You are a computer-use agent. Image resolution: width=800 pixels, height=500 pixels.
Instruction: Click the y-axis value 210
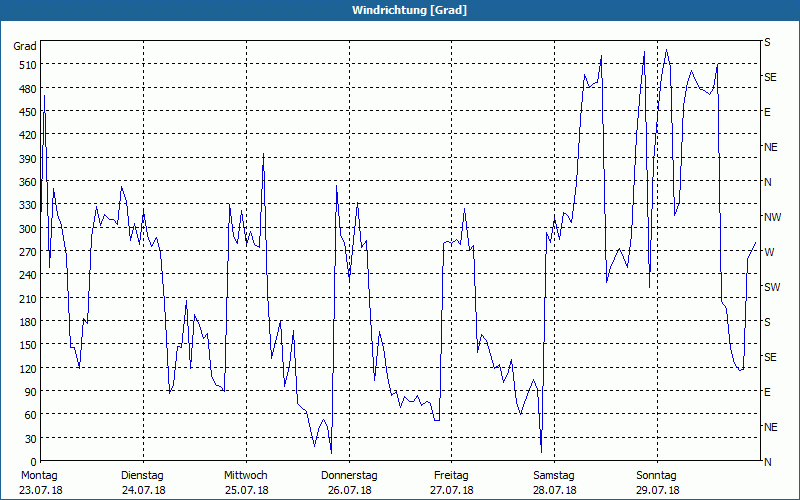point(28,298)
